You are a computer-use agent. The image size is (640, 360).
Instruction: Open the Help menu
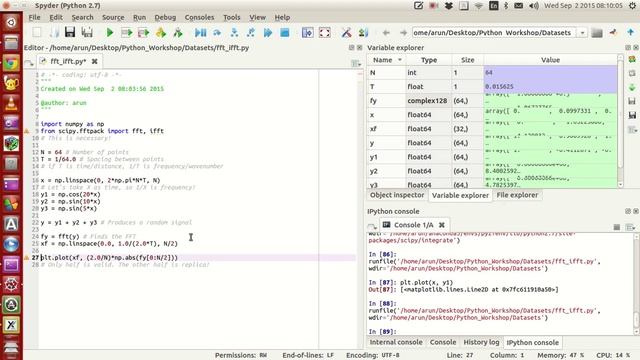[x=282, y=18]
